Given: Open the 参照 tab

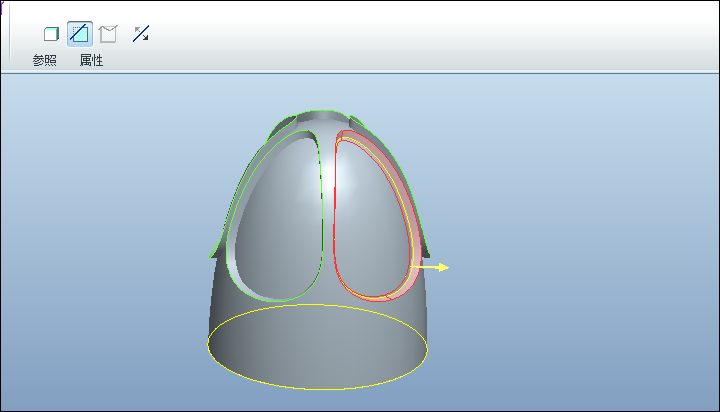Looking at the screenshot, I should pyautogui.click(x=45, y=60).
